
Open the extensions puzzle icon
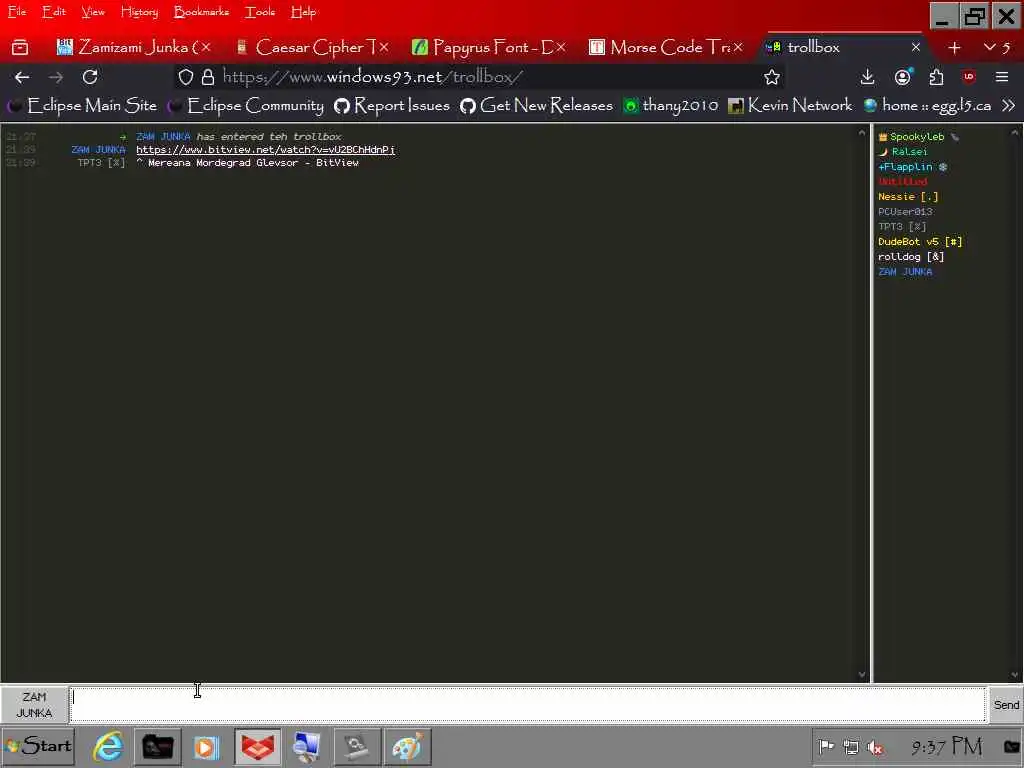tap(936, 77)
